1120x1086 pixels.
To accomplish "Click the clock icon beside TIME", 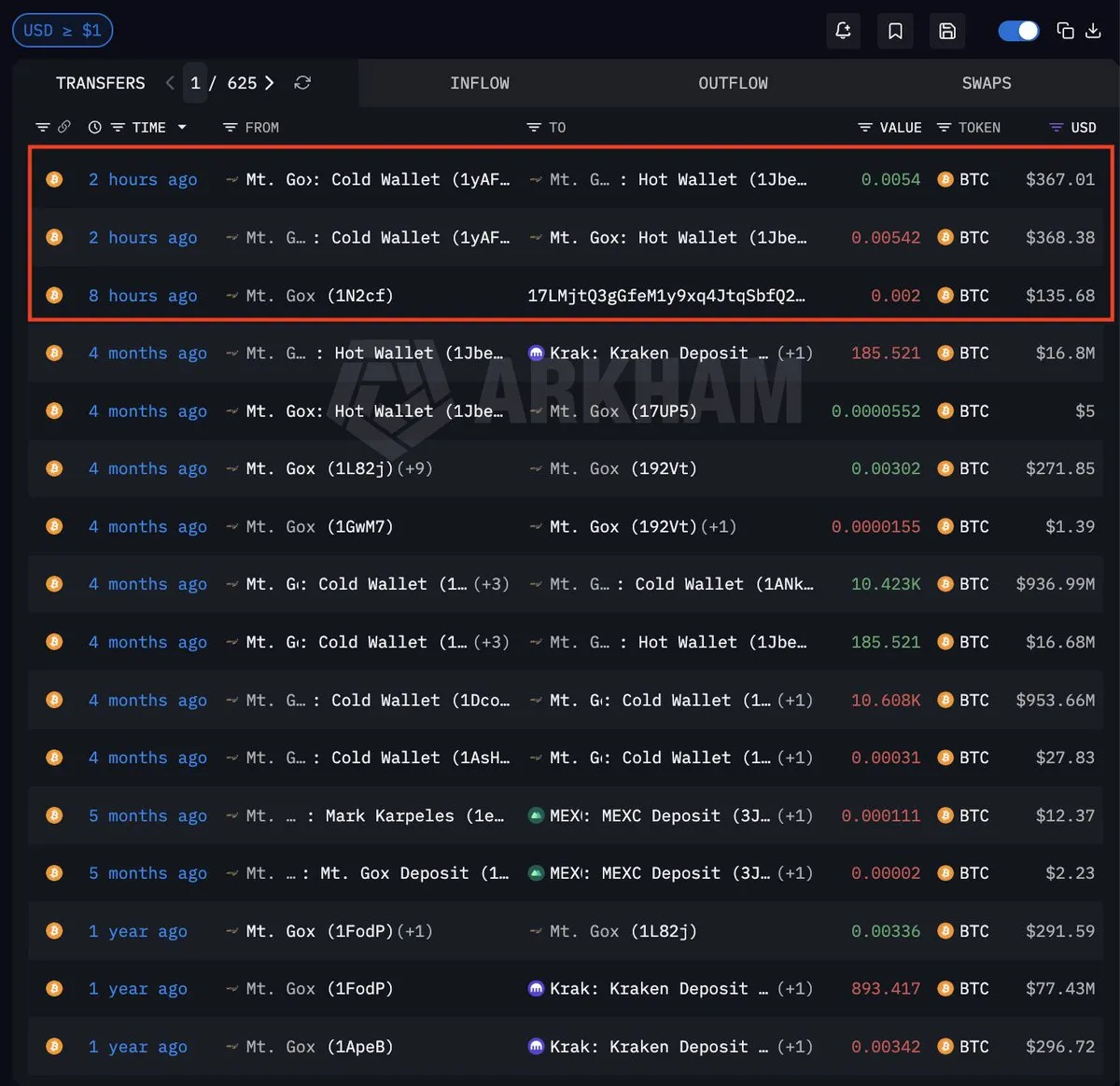I will point(94,127).
